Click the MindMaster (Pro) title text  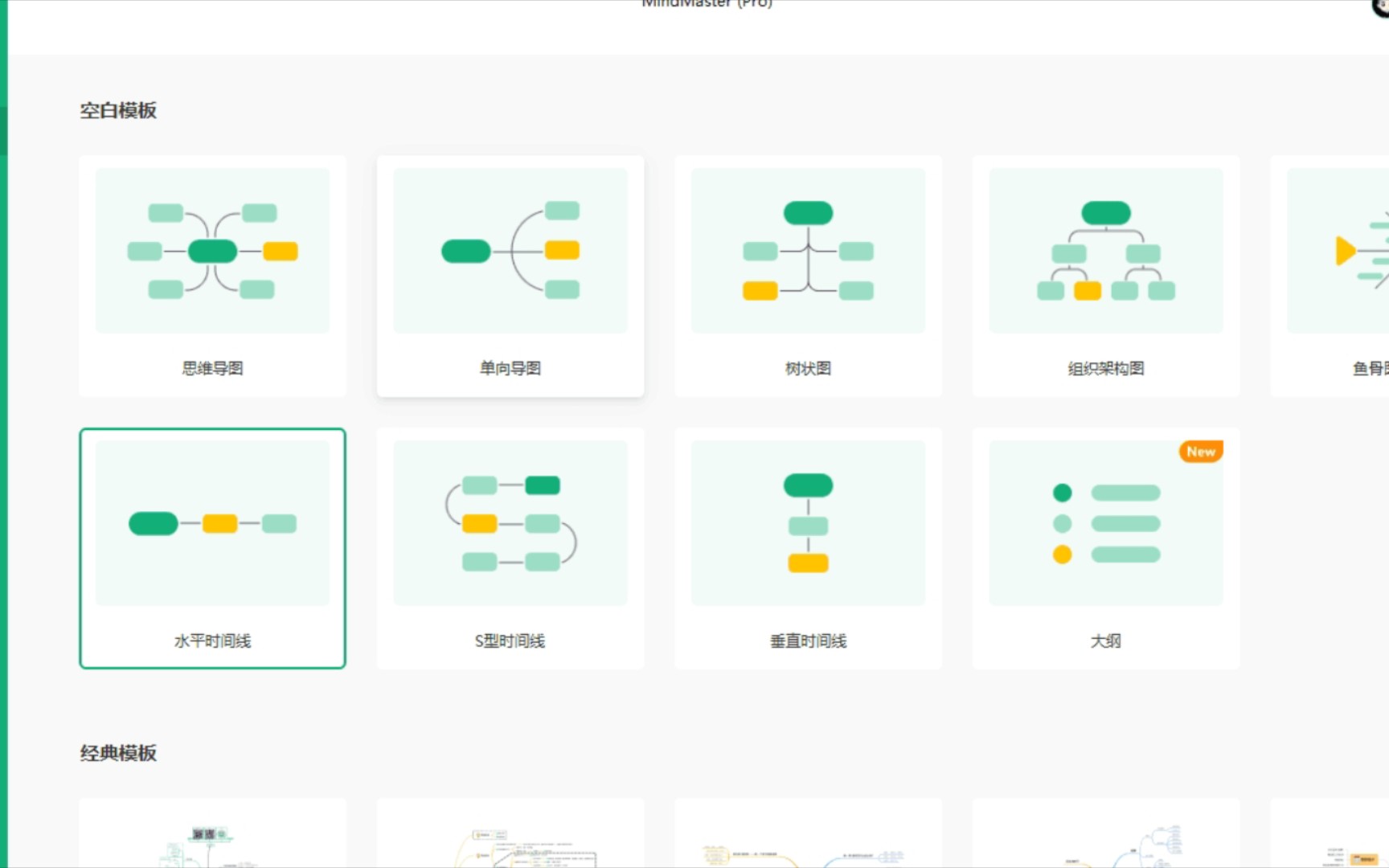[x=706, y=5]
